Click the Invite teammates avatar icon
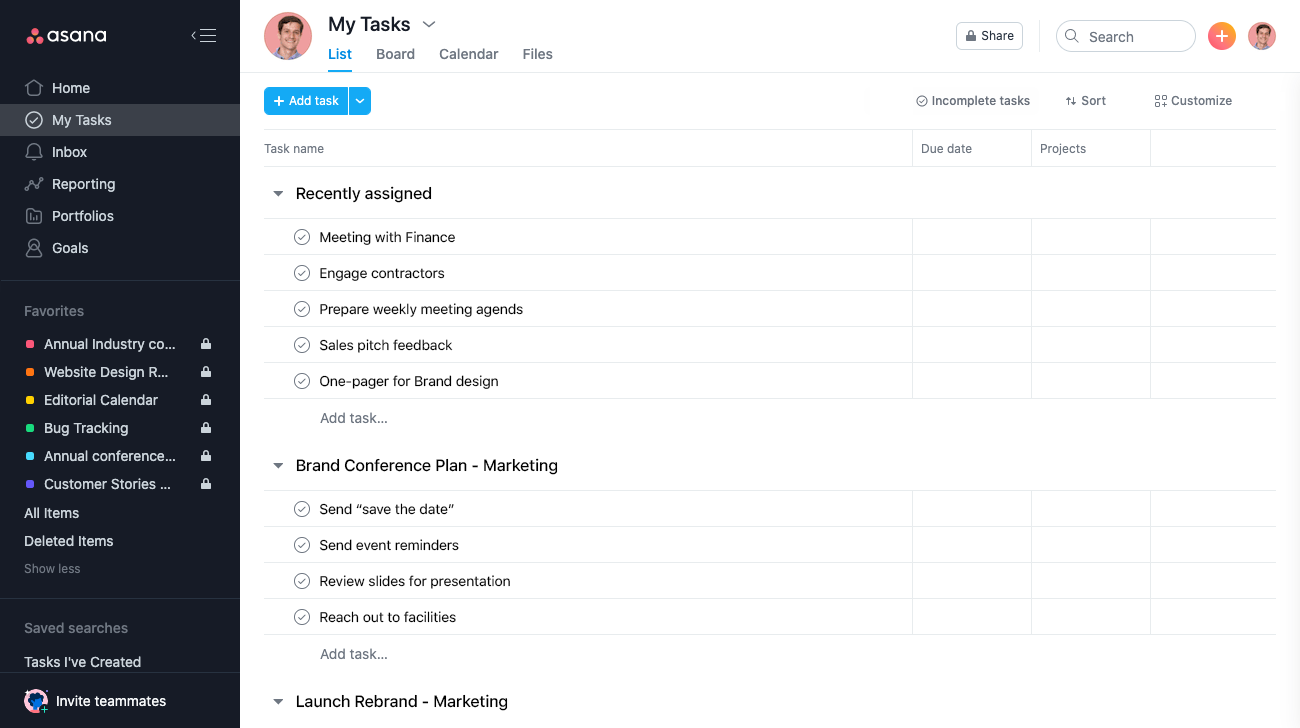 click(x=36, y=701)
